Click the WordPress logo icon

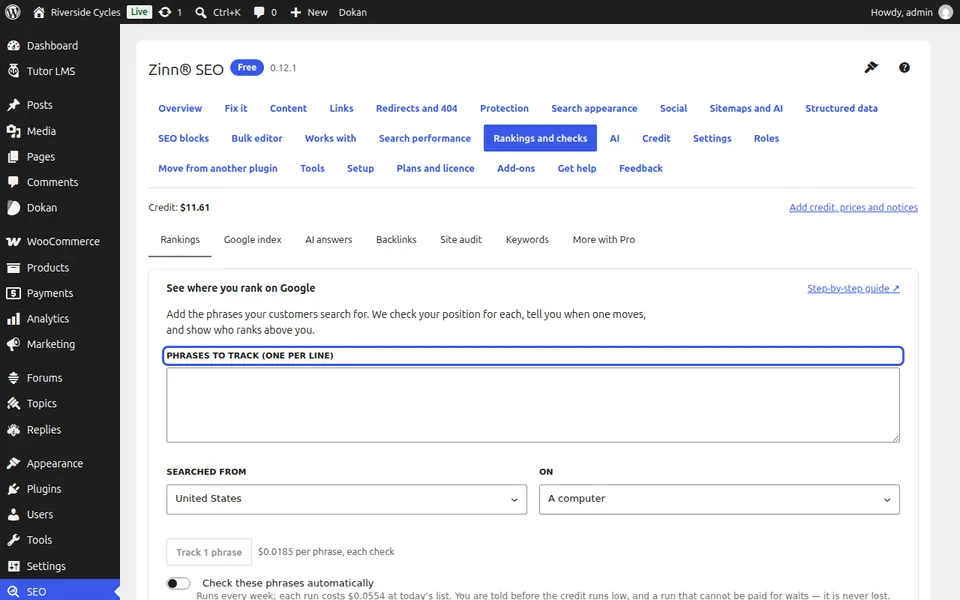click(13, 12)
